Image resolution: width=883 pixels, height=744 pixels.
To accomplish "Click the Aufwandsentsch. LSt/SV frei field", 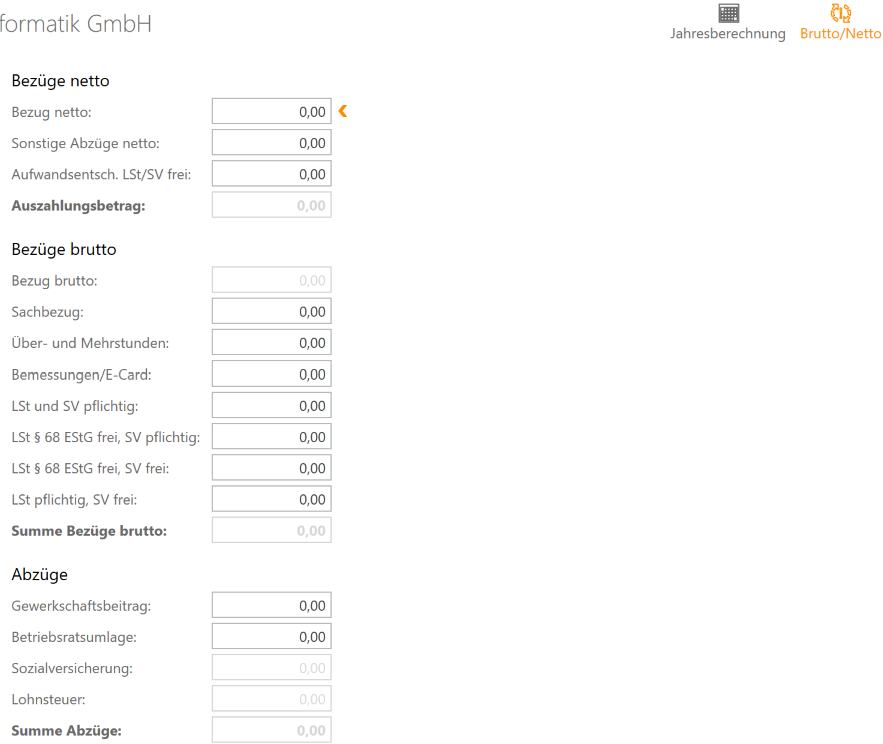I will coord(271,174).
